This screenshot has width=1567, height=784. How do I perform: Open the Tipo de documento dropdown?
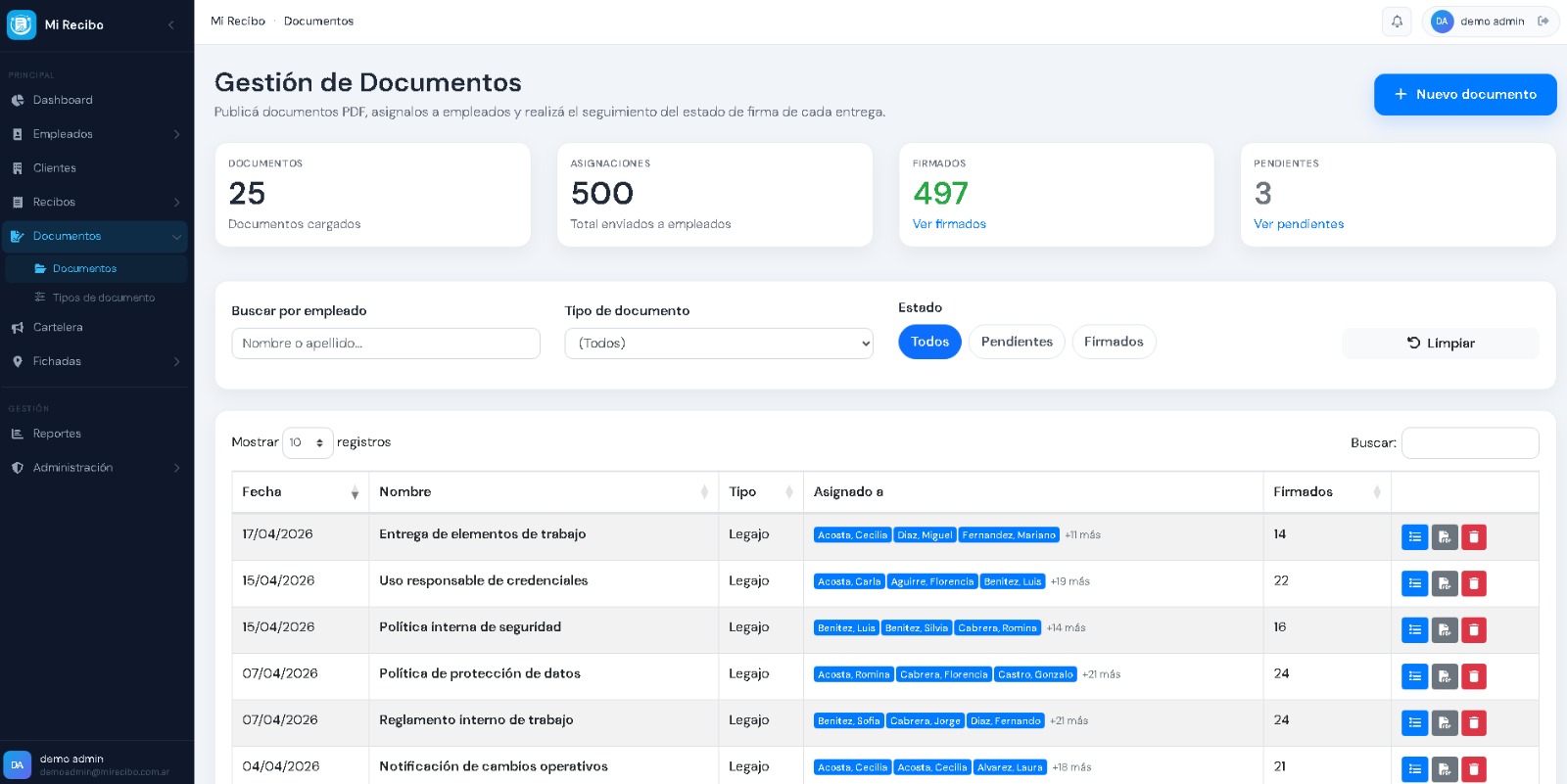(719, 344)
